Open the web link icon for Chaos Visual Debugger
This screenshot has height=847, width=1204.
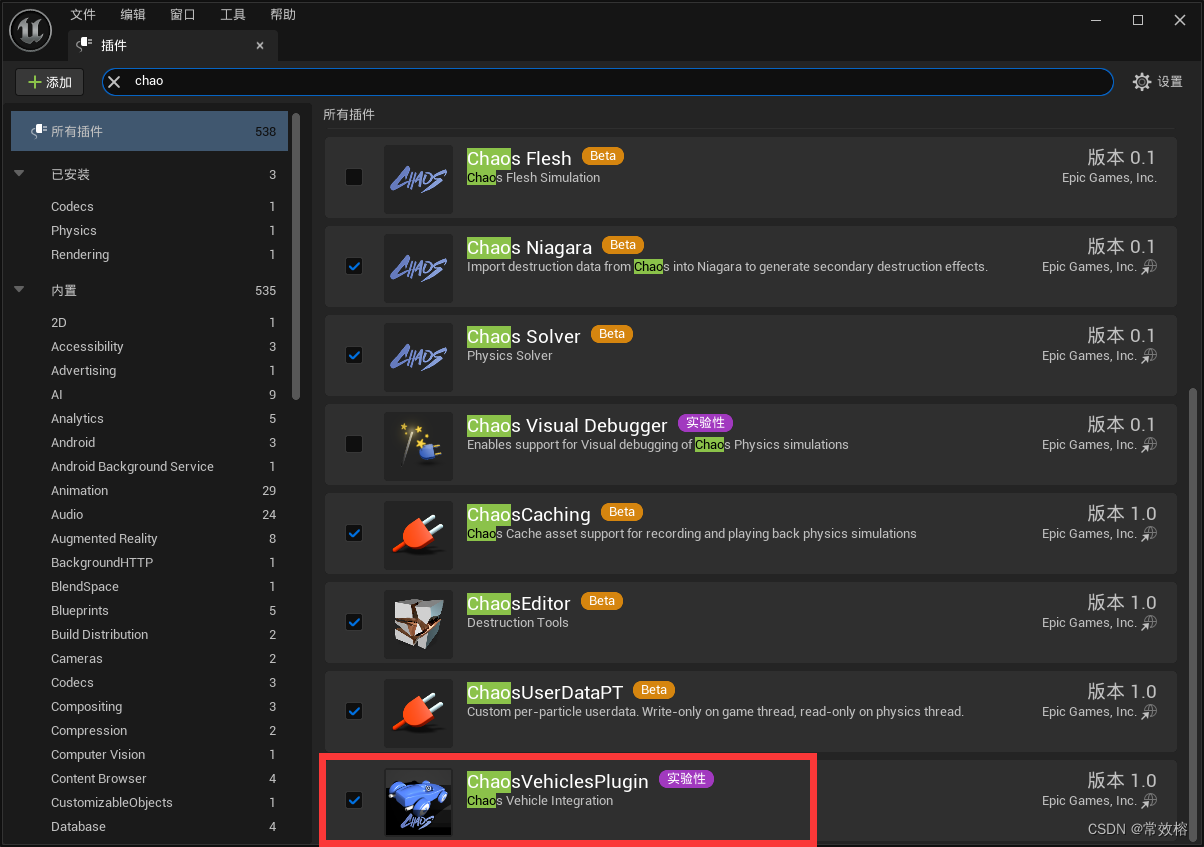1150,445
